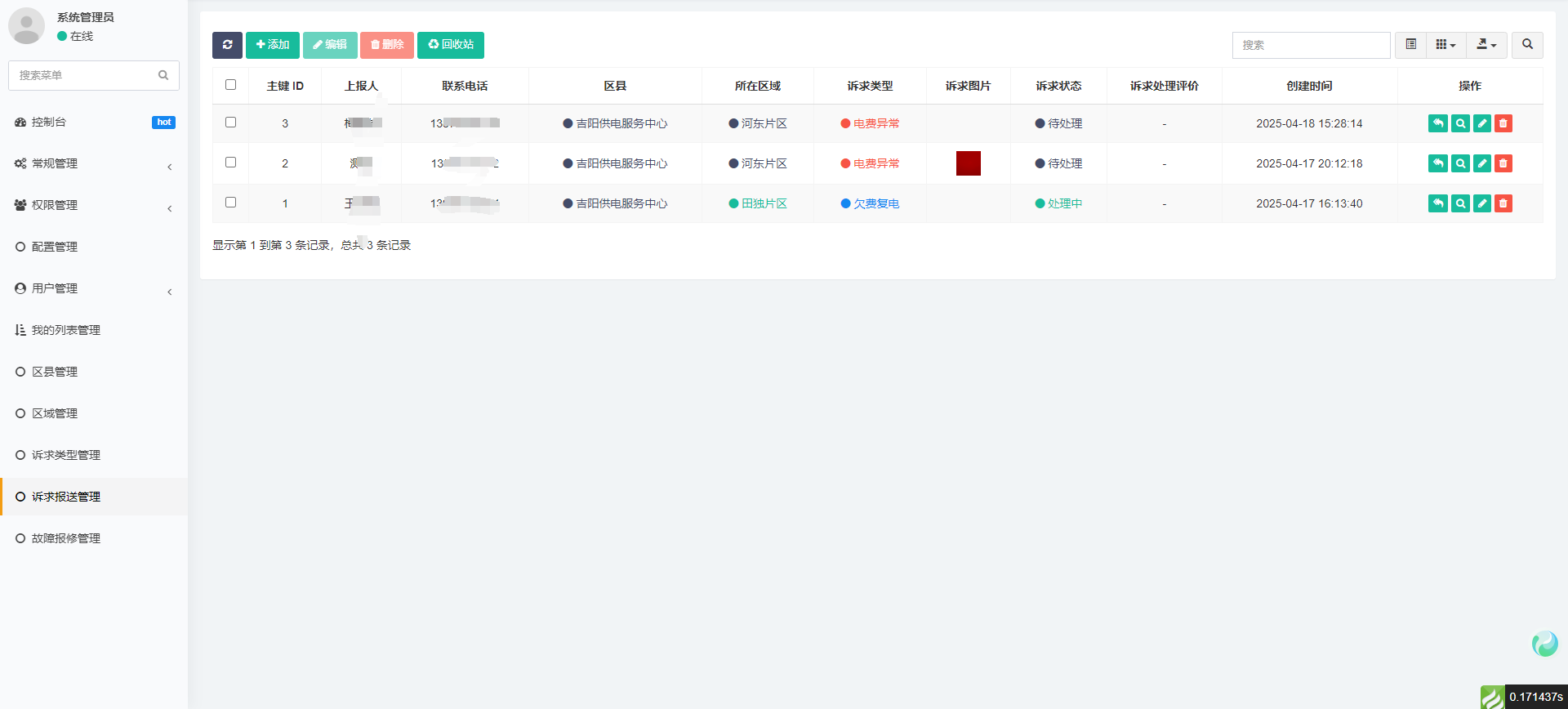Click the 添加 button
Screen dimensions: 1568x709
273,45
